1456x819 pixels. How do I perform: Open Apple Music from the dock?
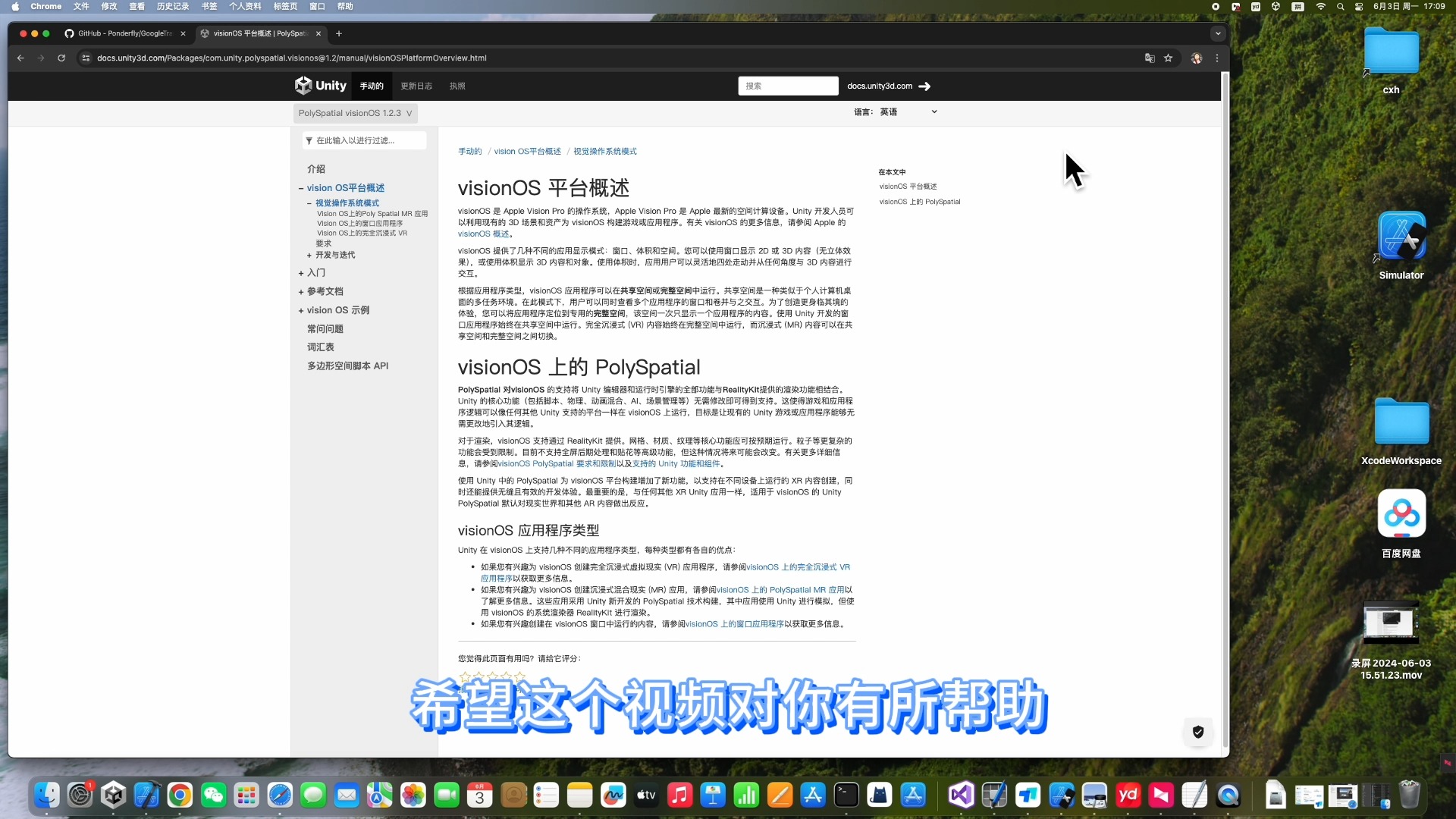point(679,795)
